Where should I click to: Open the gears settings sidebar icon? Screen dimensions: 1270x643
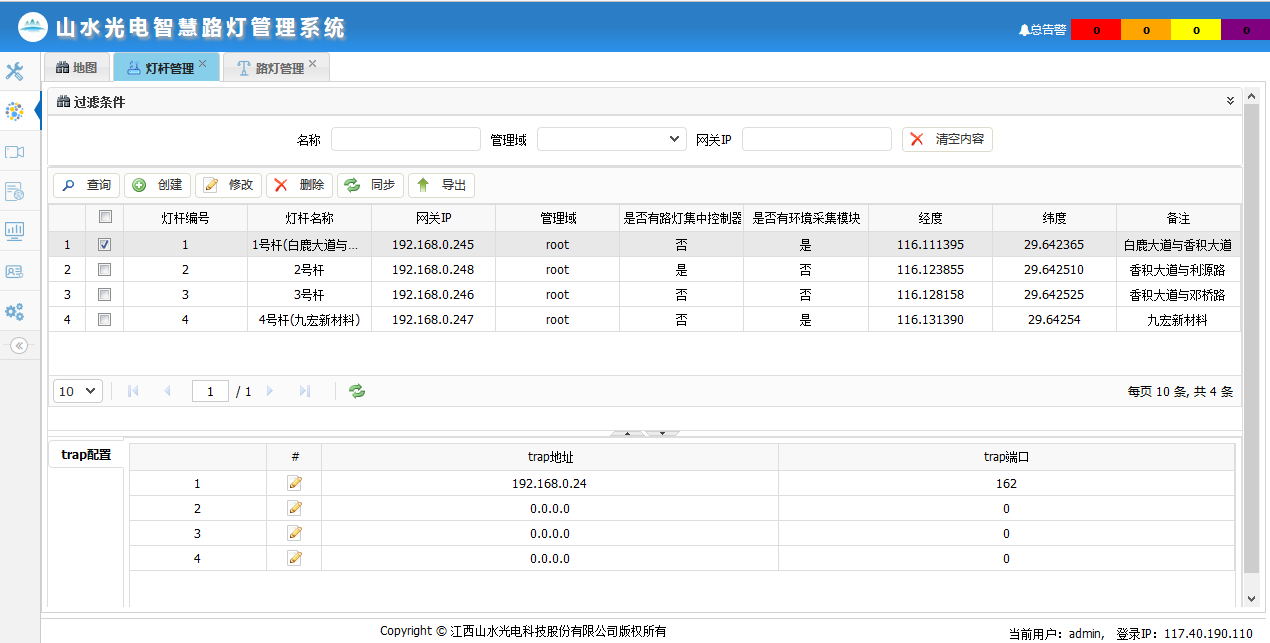click(x=15, y=311)
